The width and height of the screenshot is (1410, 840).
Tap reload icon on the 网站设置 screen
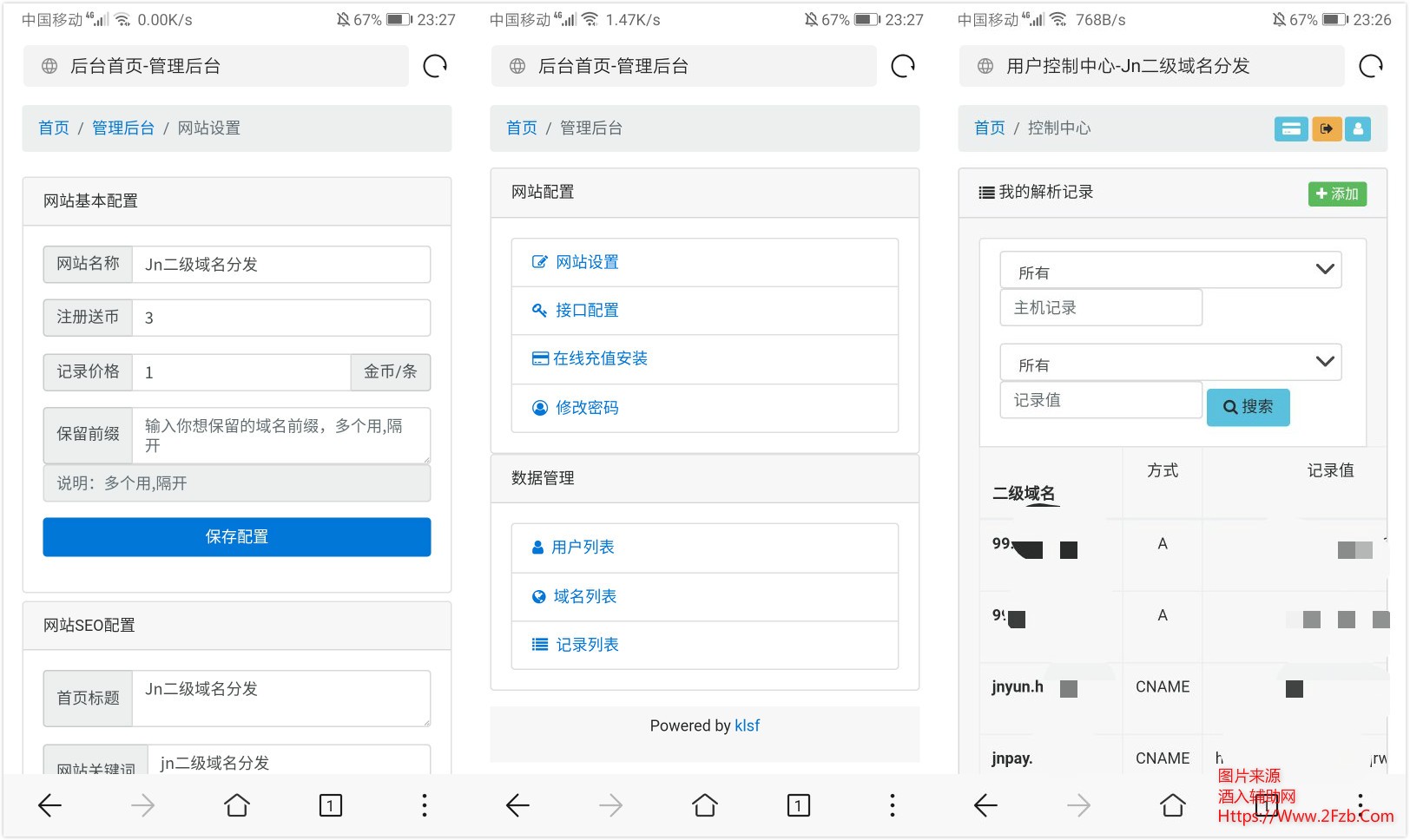click(x=435, y=66)
